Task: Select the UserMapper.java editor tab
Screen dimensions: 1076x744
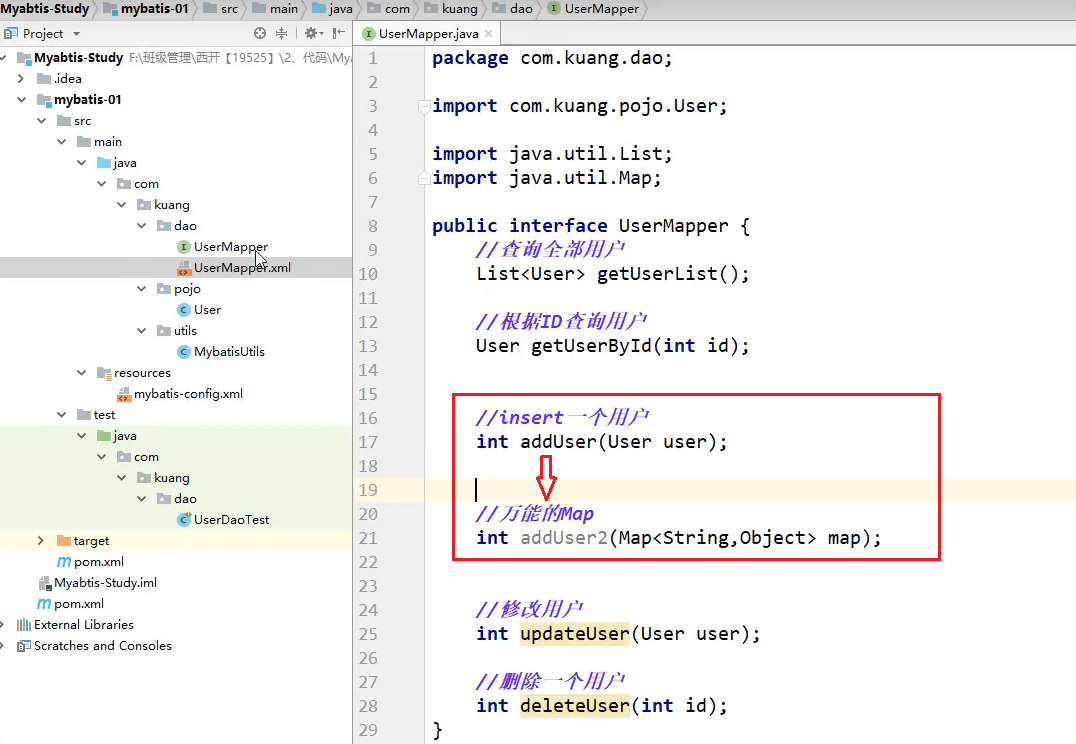Action: [x=426, y=33]
